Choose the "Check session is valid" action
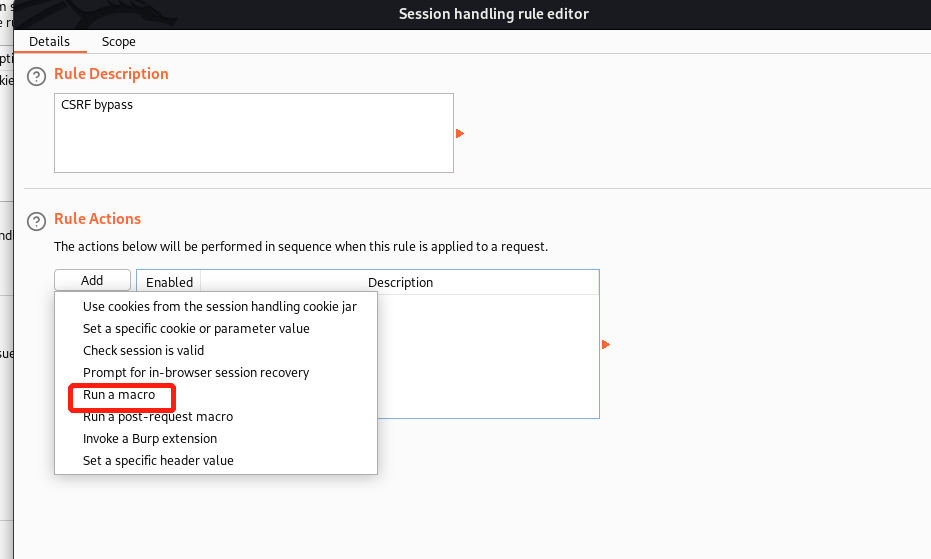931x559 pixels. click(x=143, y=351)
